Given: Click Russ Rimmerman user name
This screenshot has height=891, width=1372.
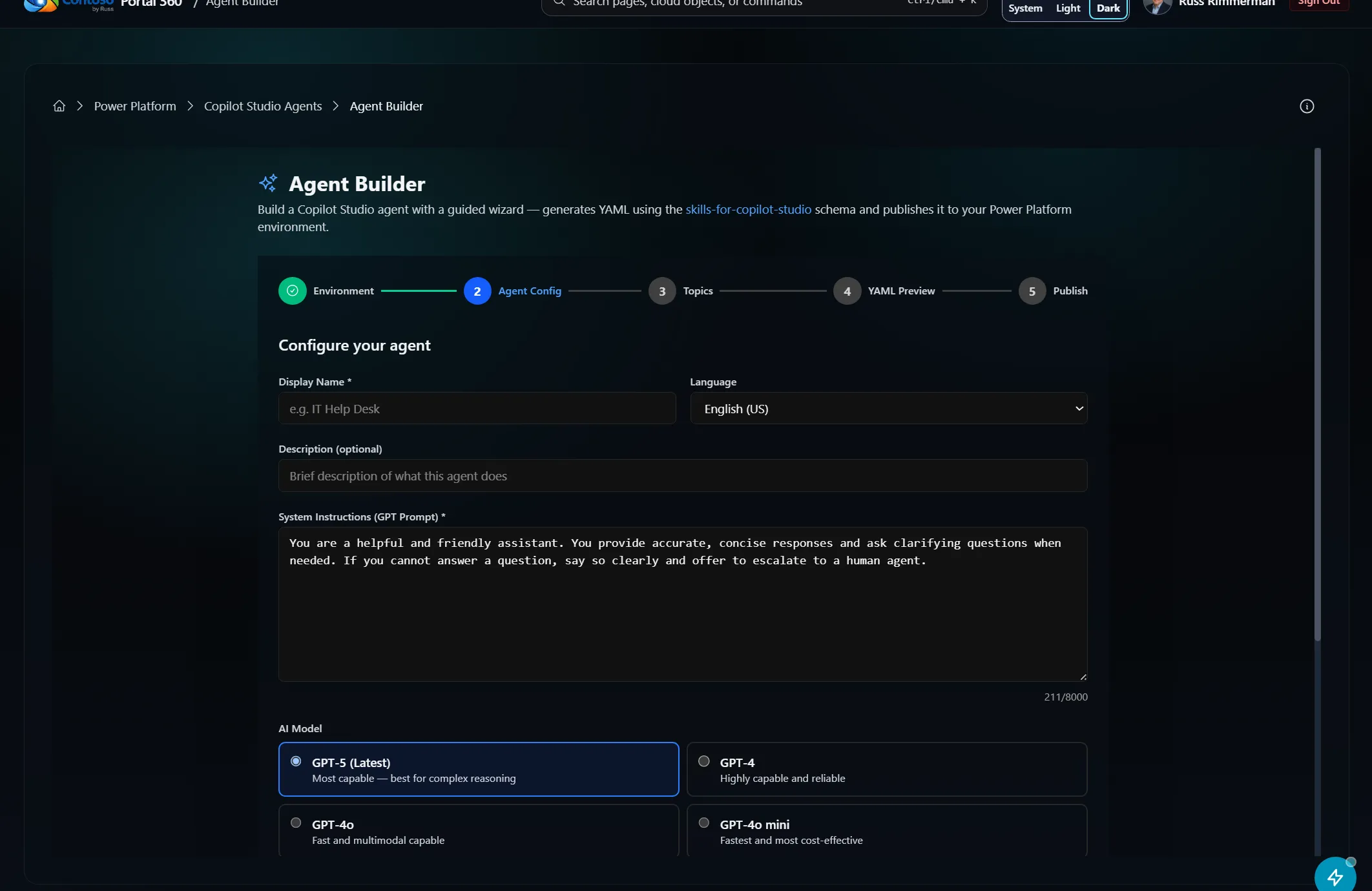Looking at the screenshot, I should tap(1227, 3).
